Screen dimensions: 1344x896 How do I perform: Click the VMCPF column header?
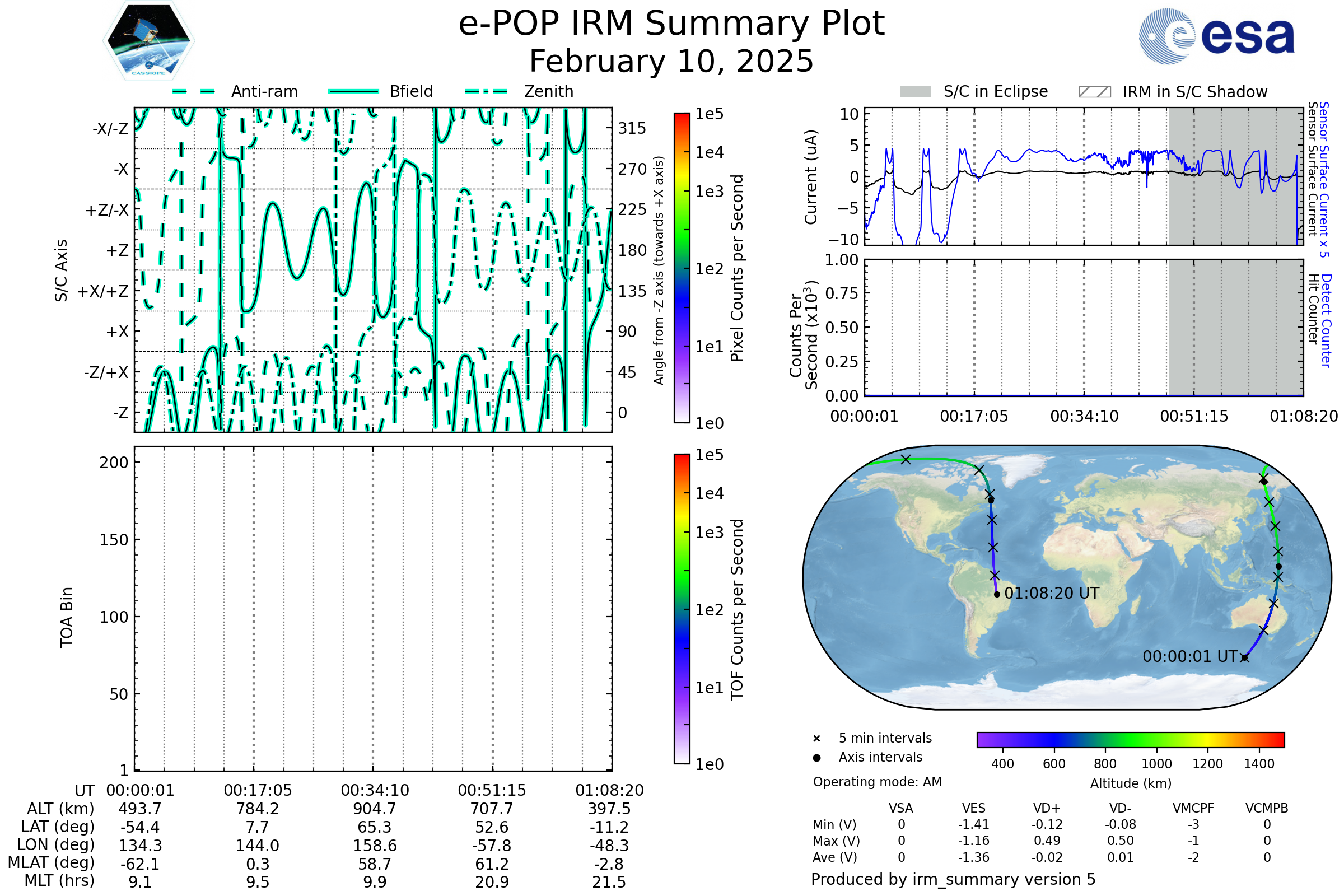pos(1193,809)
